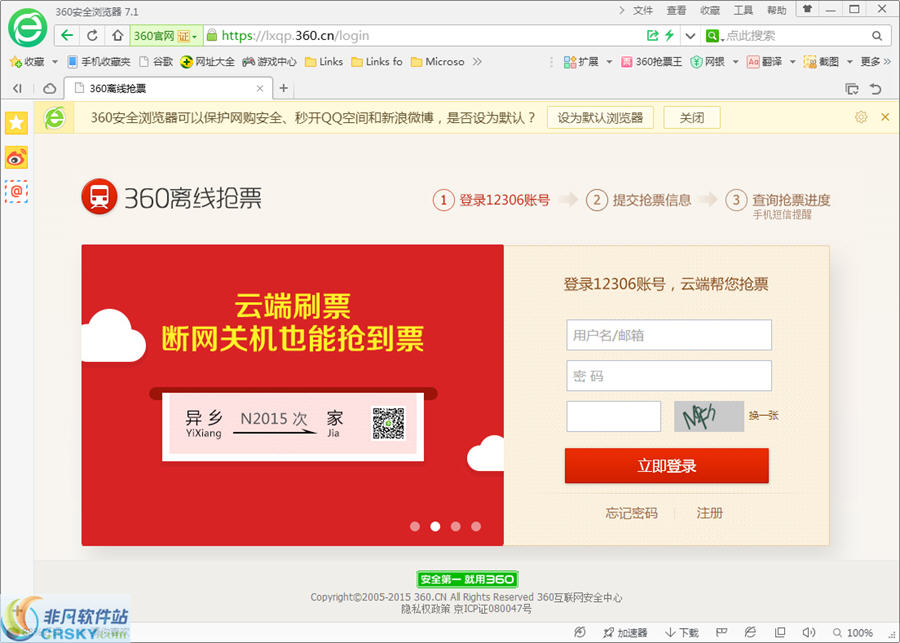Screen dimensions: 900x643
Task: Click the 注册 link
Action: [709, 513]
